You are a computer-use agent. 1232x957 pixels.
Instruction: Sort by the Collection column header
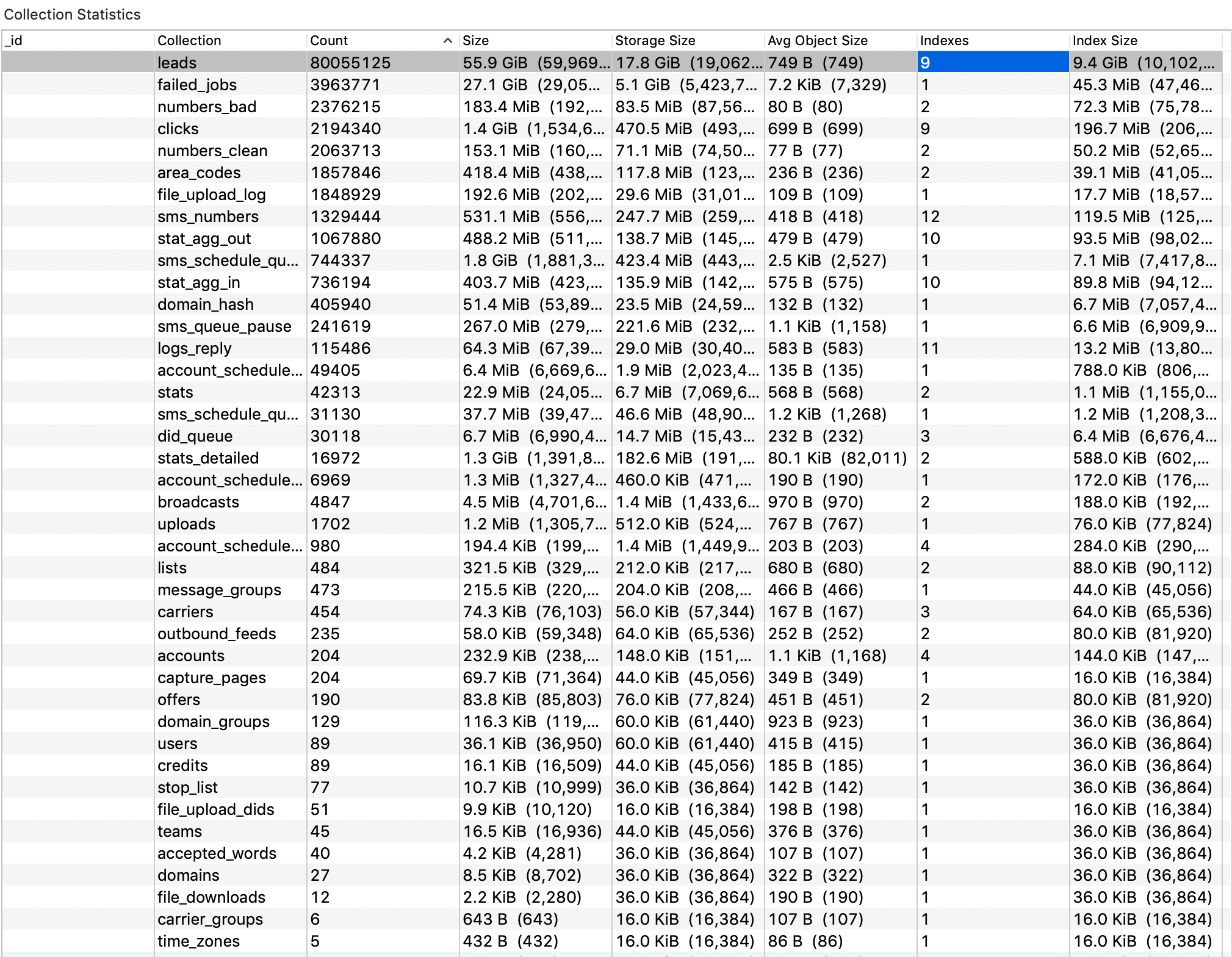(189, 41)
